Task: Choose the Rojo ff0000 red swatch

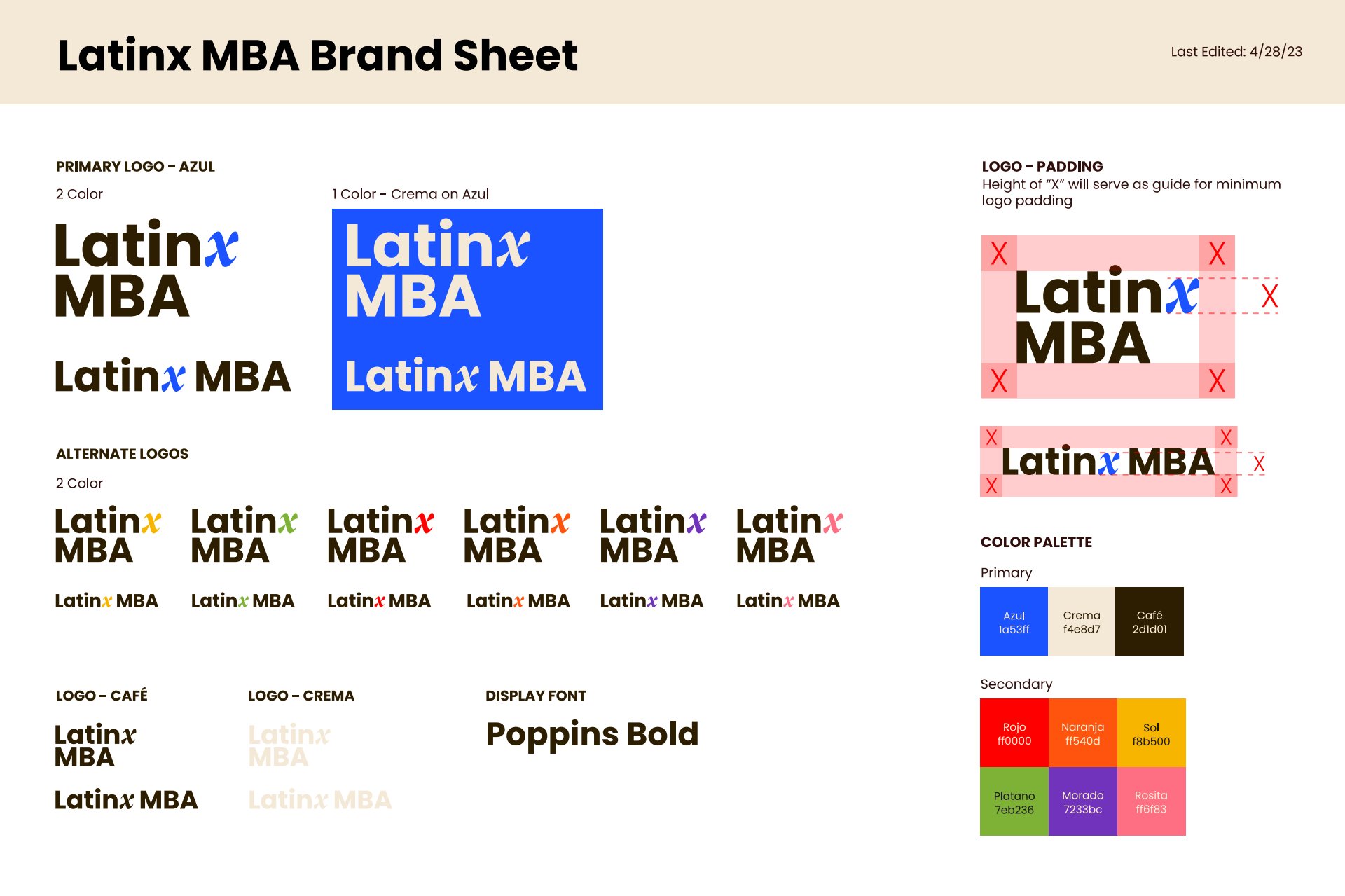Action: [x=1014, y=733]
